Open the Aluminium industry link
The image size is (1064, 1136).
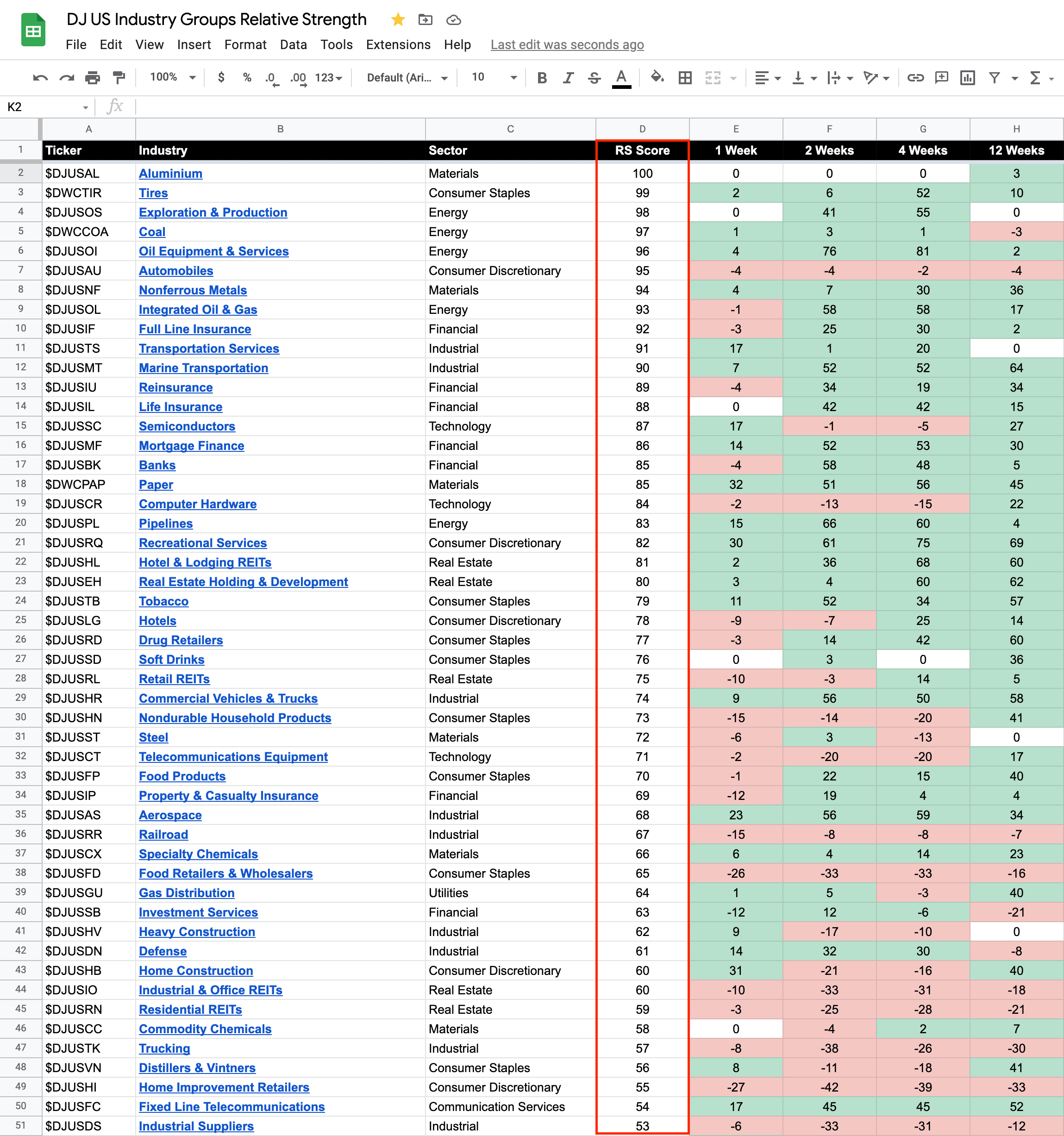[x=170, y=173]
